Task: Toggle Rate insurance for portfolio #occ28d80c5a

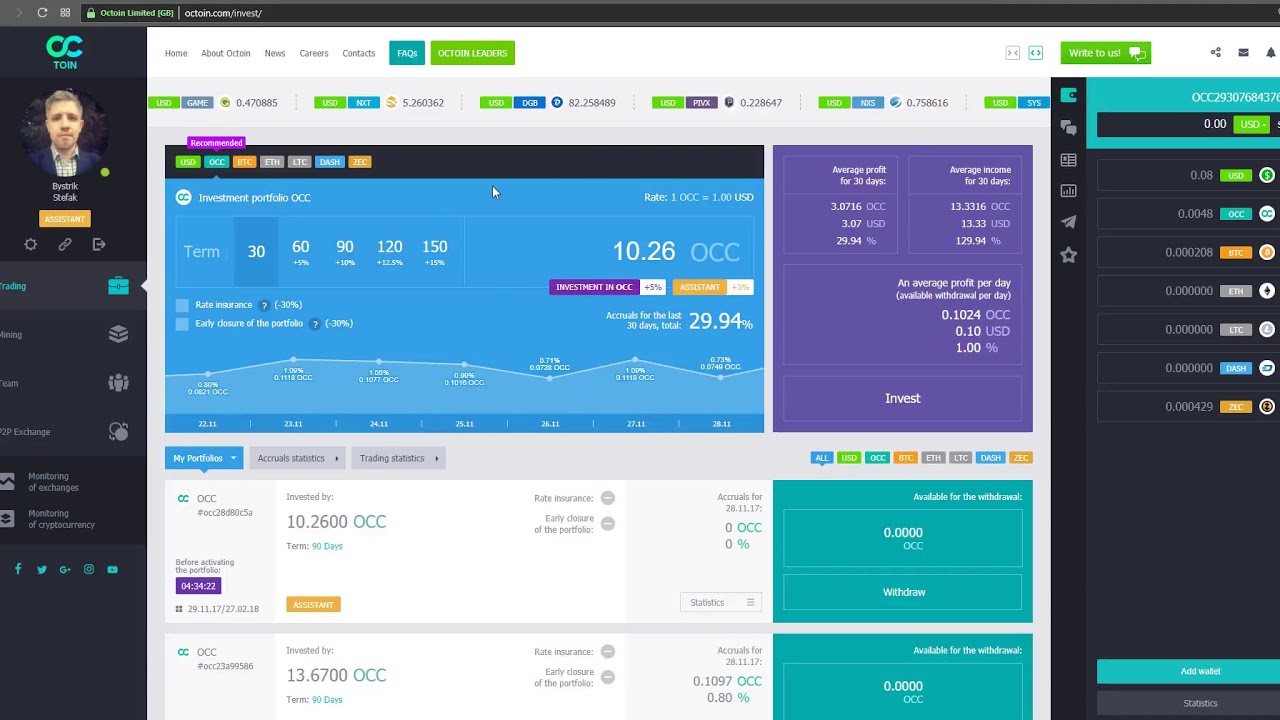Action: [608, 498]
